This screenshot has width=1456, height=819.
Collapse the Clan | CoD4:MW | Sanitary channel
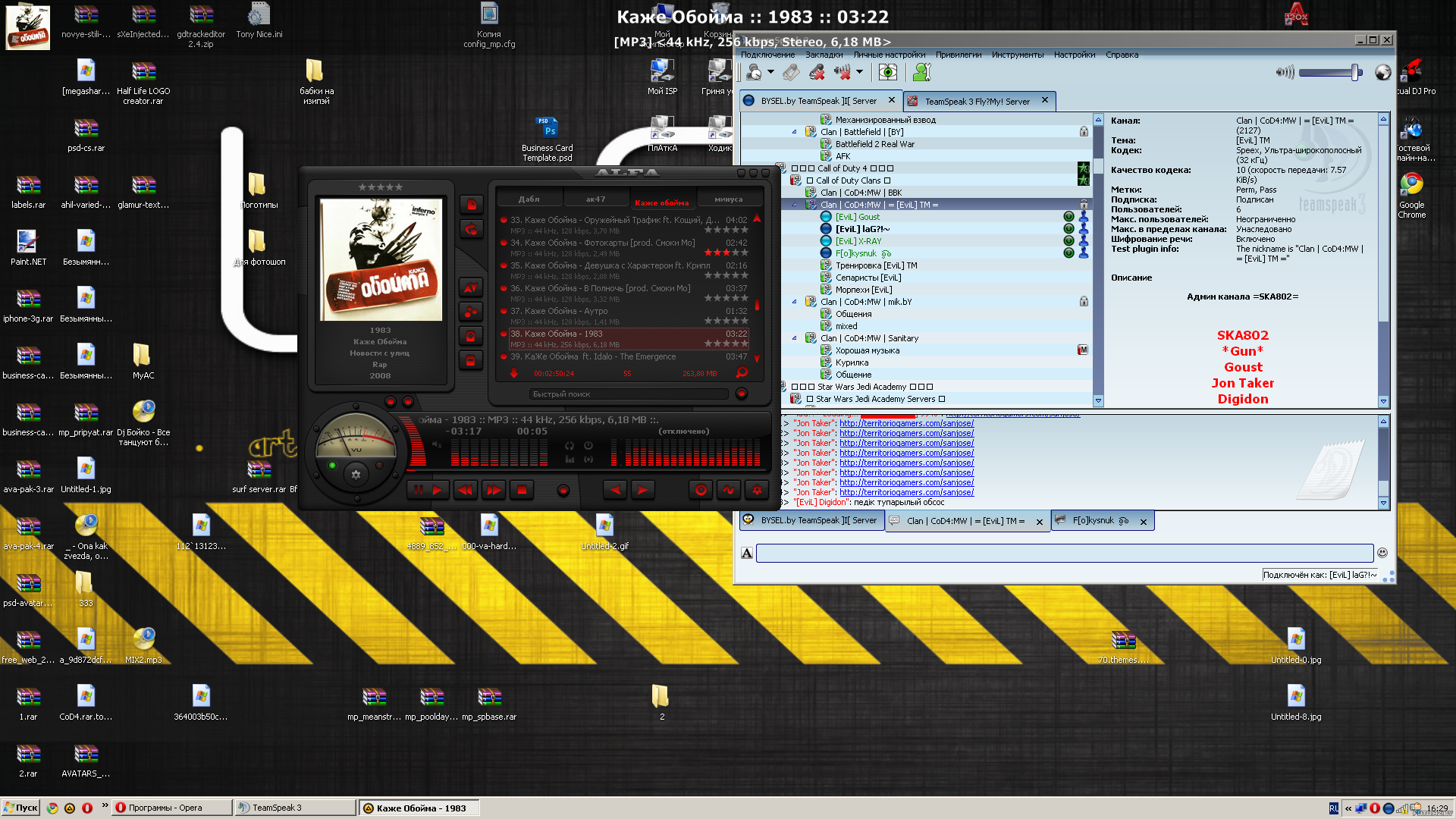[x=795, y=338]
